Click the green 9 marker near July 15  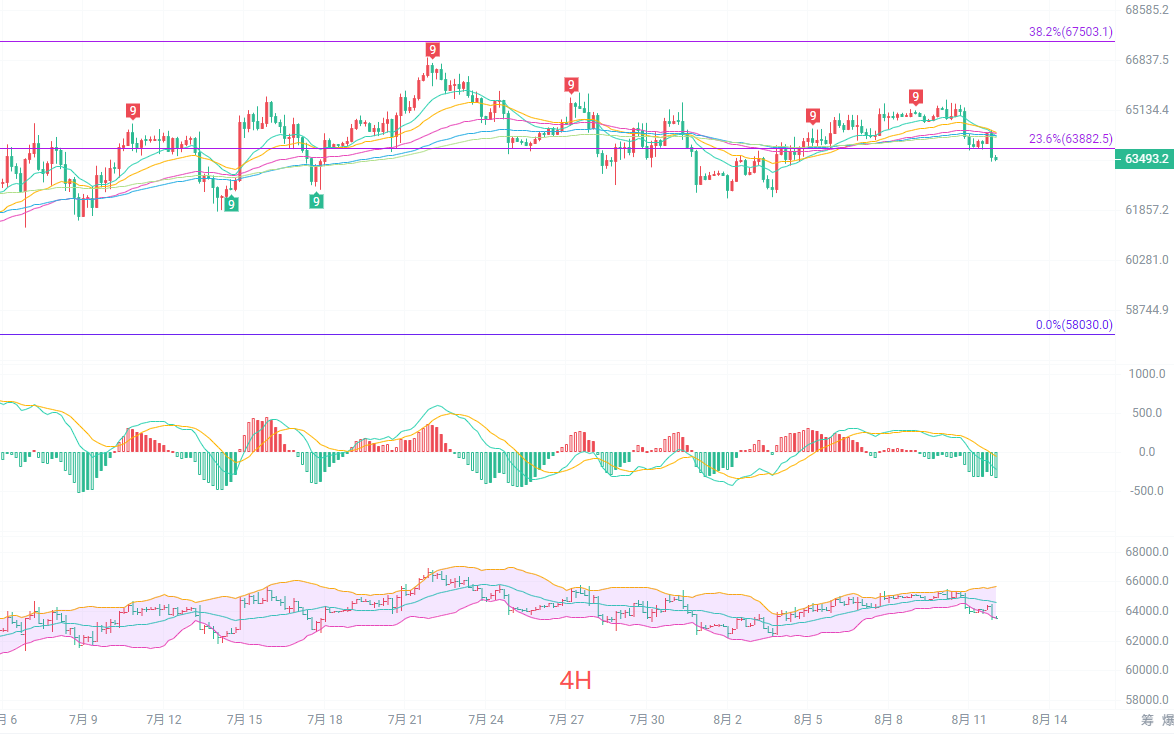(x=231, y=204)
